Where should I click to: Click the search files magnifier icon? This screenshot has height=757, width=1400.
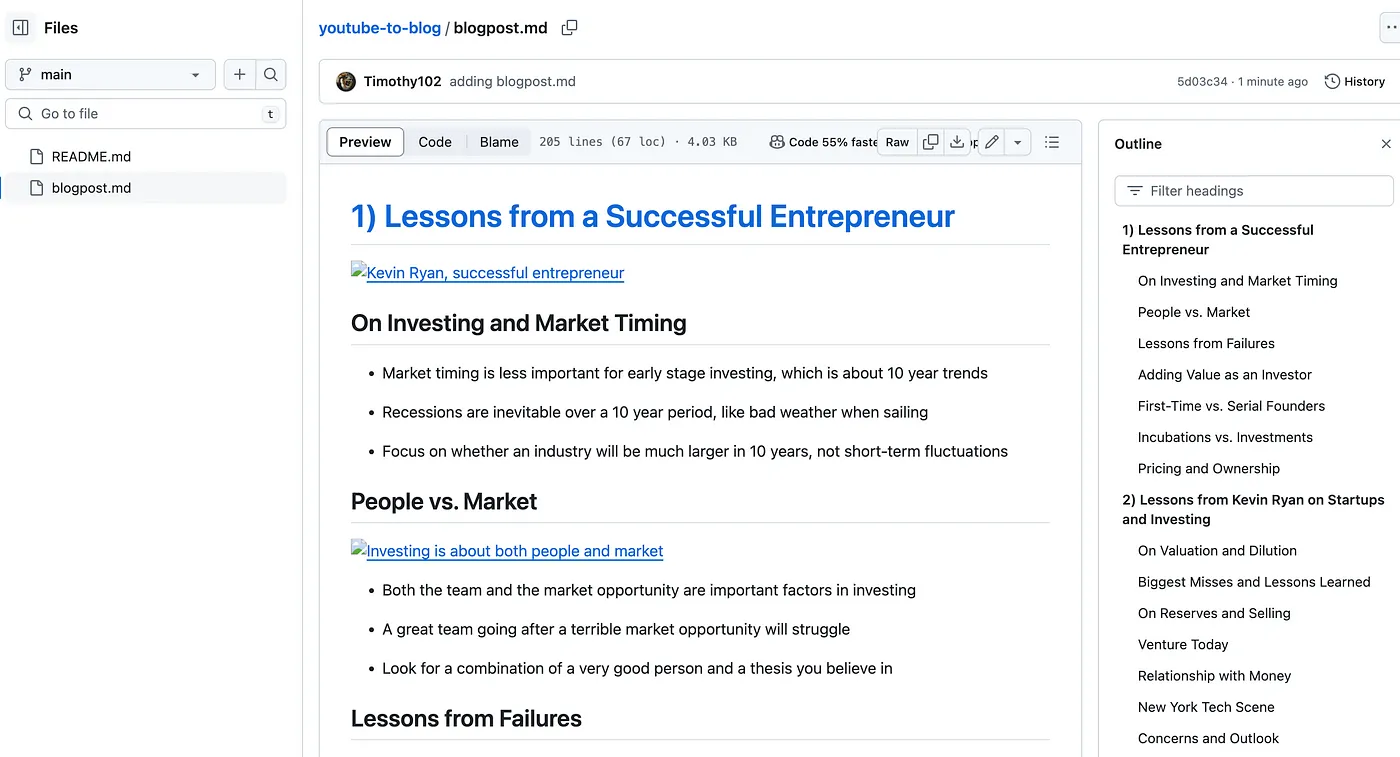click(x=270, y=74)
